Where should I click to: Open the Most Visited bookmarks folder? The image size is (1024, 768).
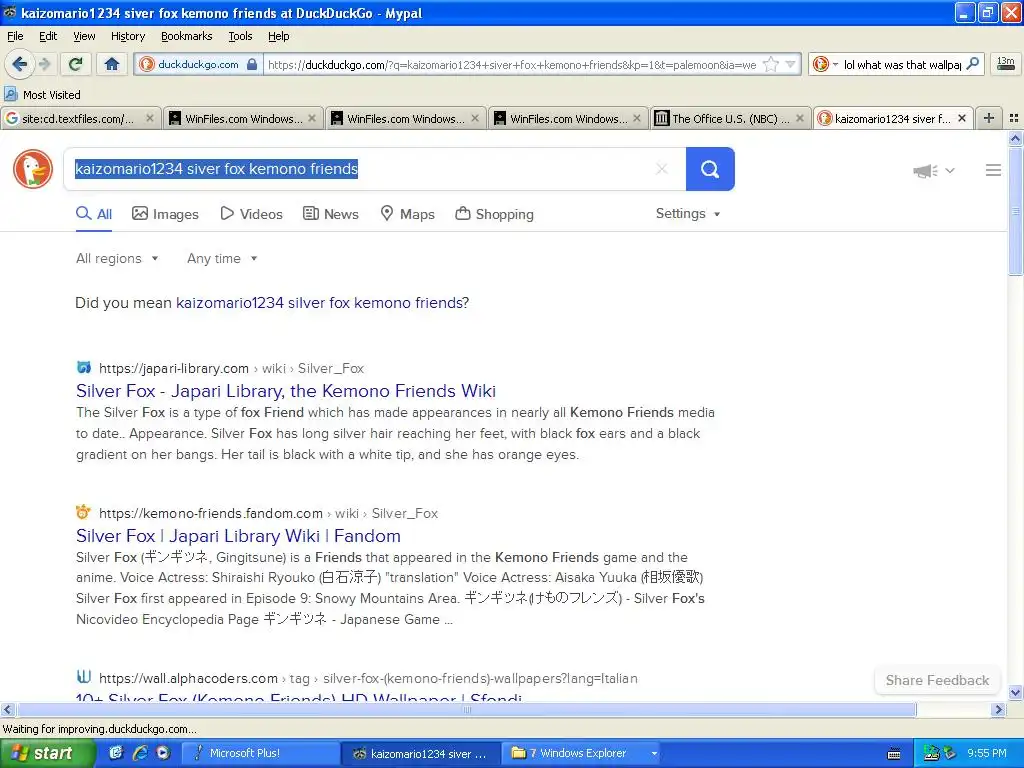[x=43, y=95]
